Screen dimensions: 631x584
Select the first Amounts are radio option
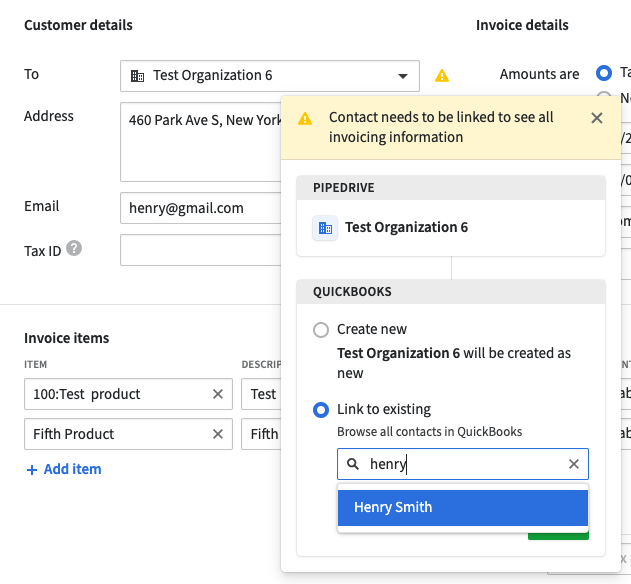[604, 73]
